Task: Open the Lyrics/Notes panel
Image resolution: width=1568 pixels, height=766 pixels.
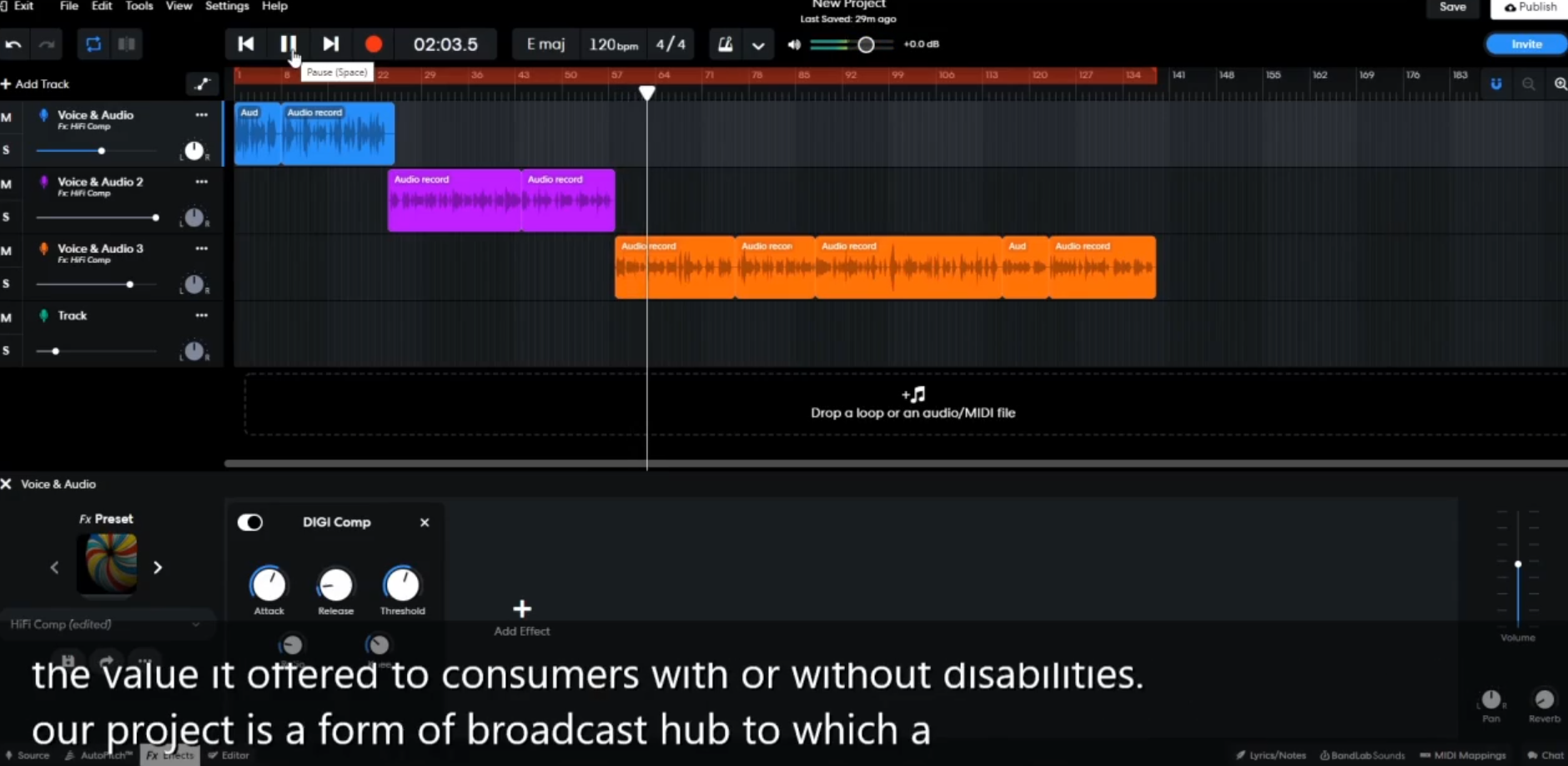Action: tap(1270, 755)
